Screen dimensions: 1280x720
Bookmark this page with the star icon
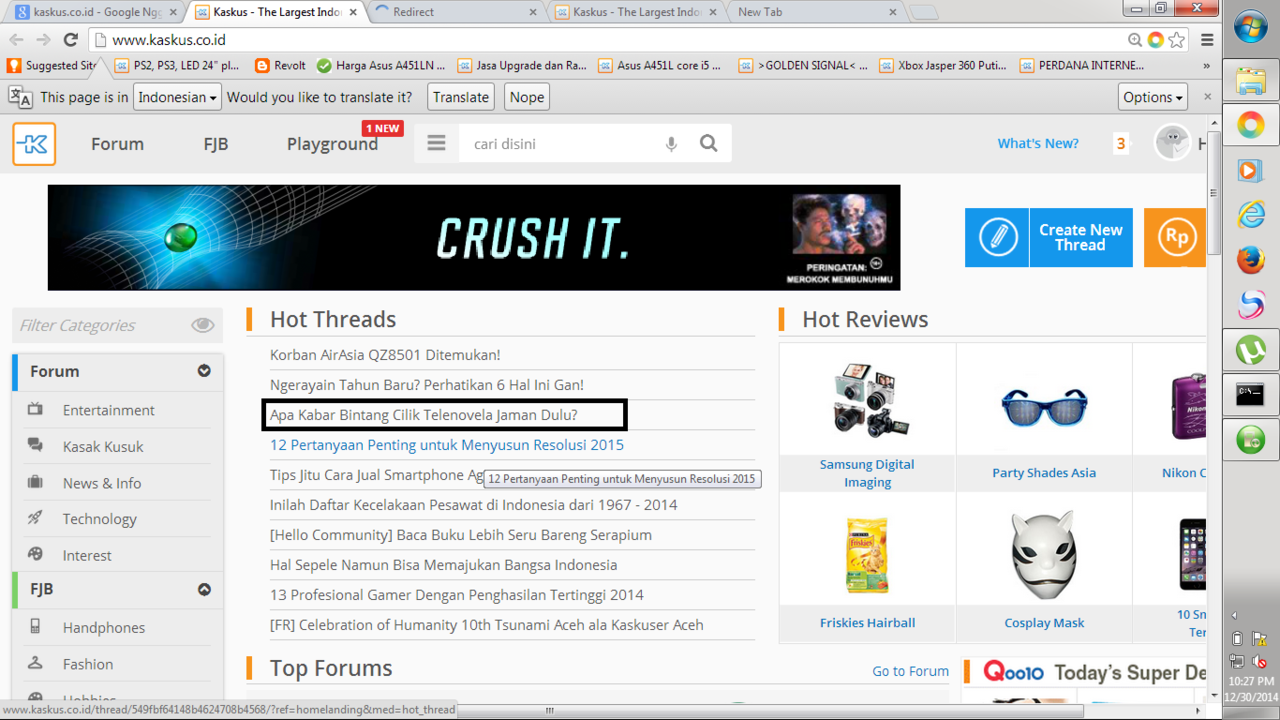(x=1177, y=40)
